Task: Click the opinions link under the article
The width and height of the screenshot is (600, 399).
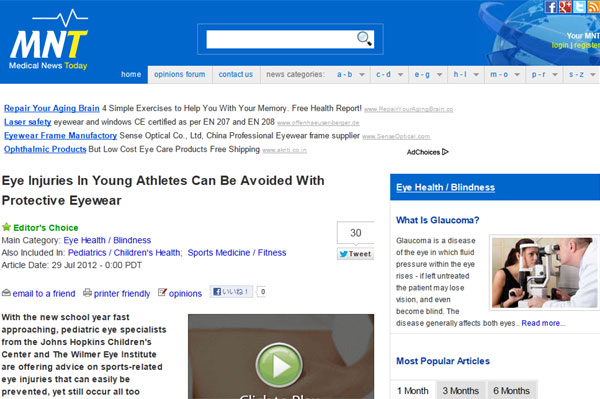Action: (x=185, y=293)
